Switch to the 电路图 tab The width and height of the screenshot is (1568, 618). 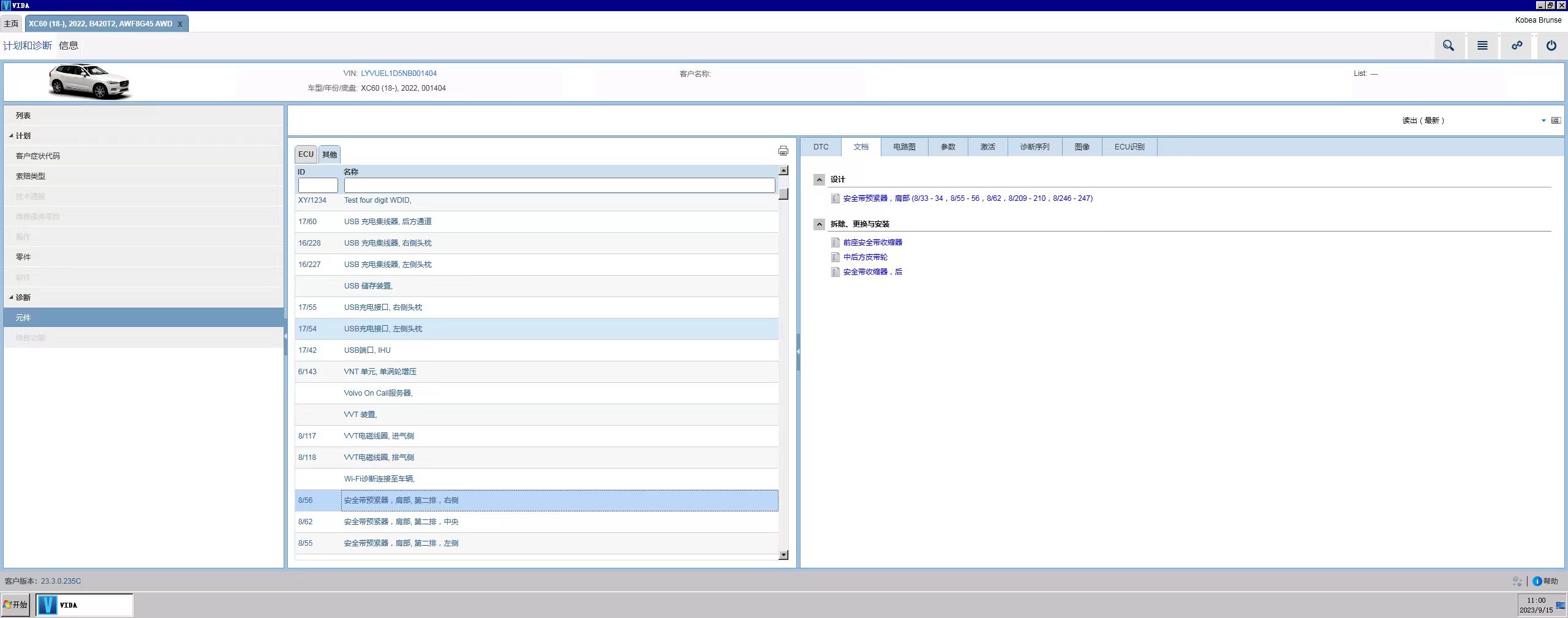[904, 147]
